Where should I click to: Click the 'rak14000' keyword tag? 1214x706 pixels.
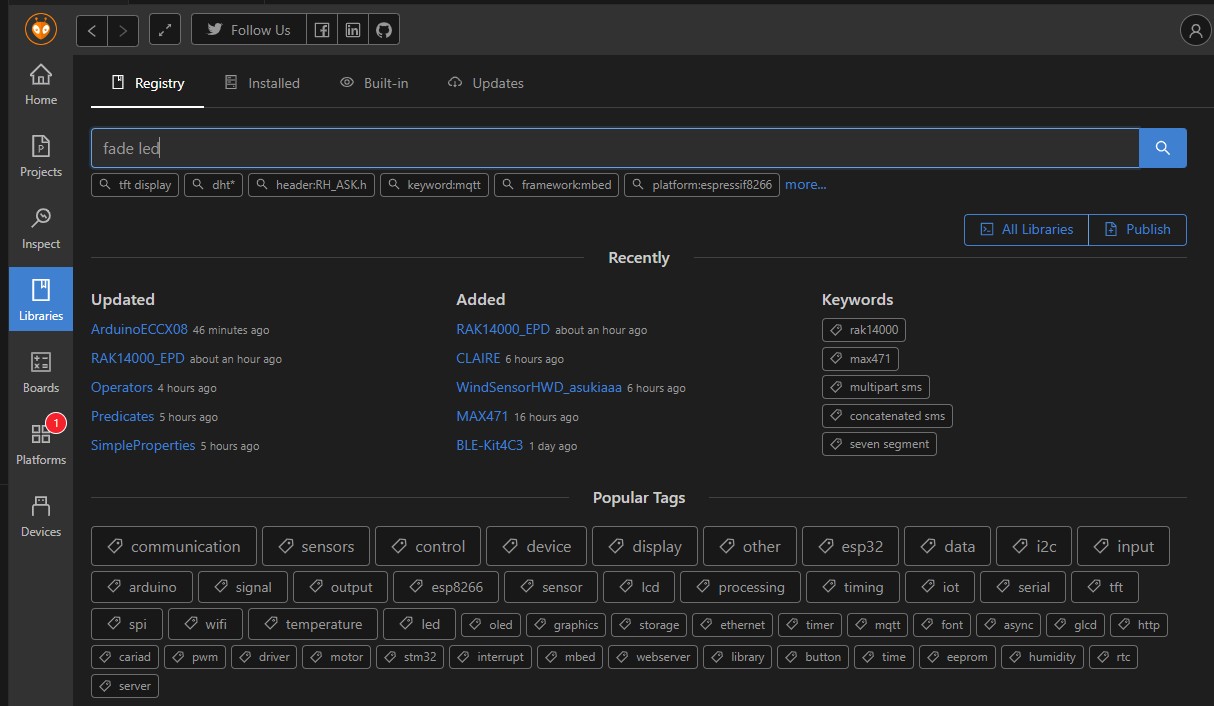point(864,329)
